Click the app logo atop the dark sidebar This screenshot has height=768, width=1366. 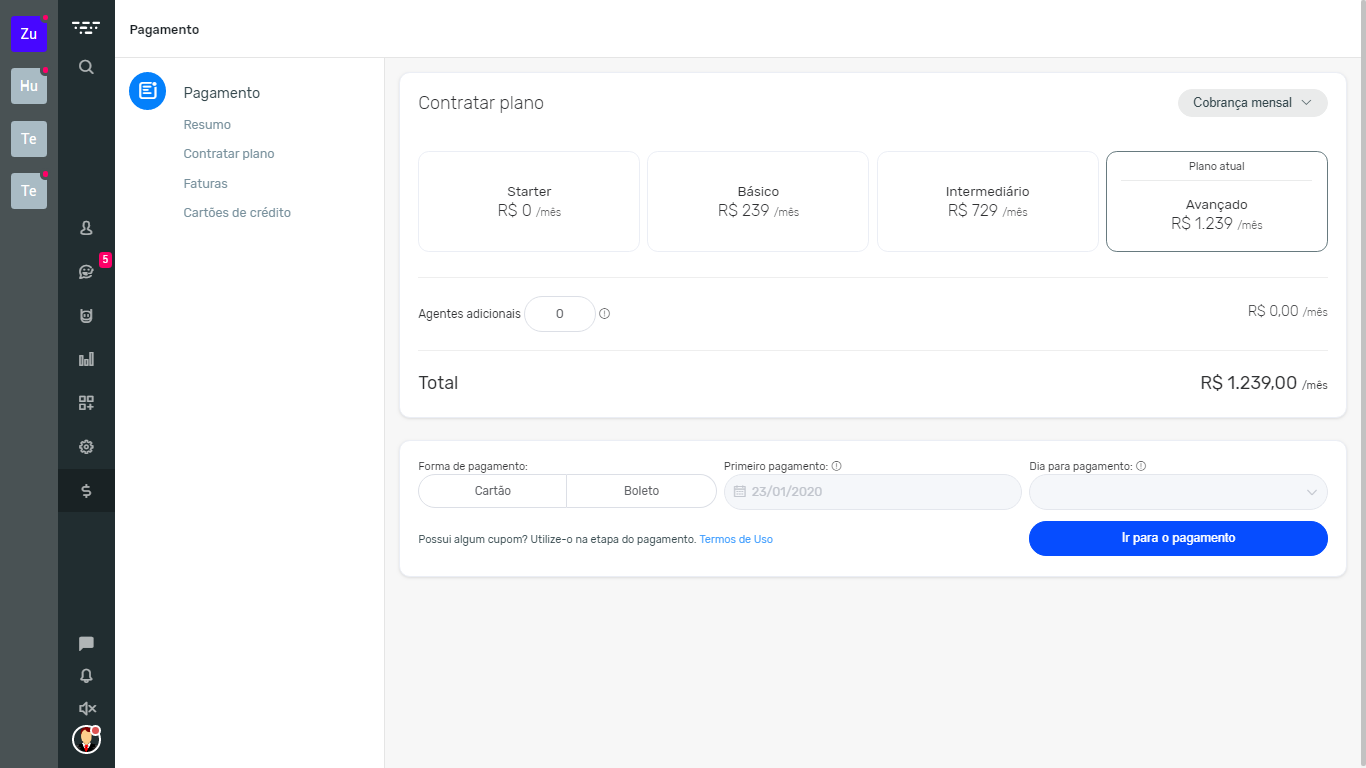[86, 28]
